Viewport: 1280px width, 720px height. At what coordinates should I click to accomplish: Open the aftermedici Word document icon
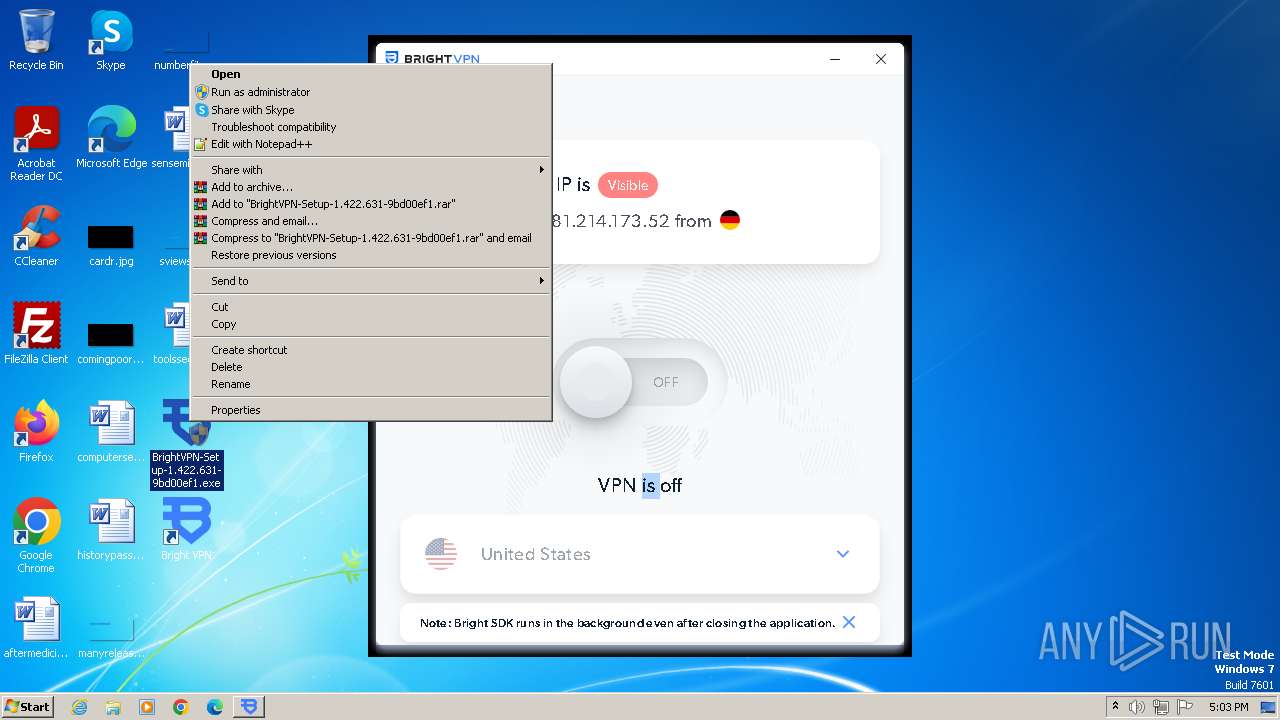(x=36, y=628)
